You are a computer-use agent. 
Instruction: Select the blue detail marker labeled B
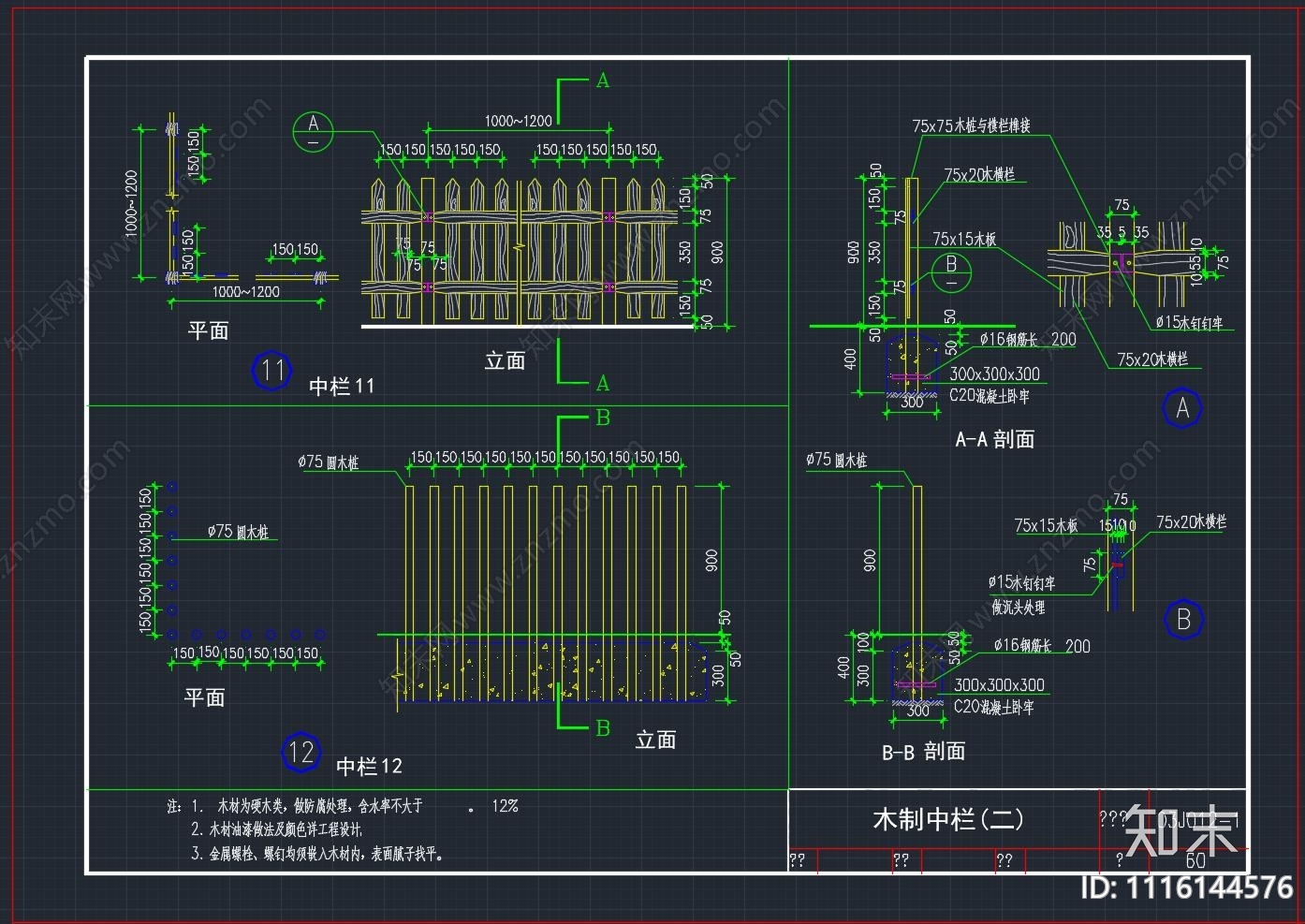coord(1184,620)
